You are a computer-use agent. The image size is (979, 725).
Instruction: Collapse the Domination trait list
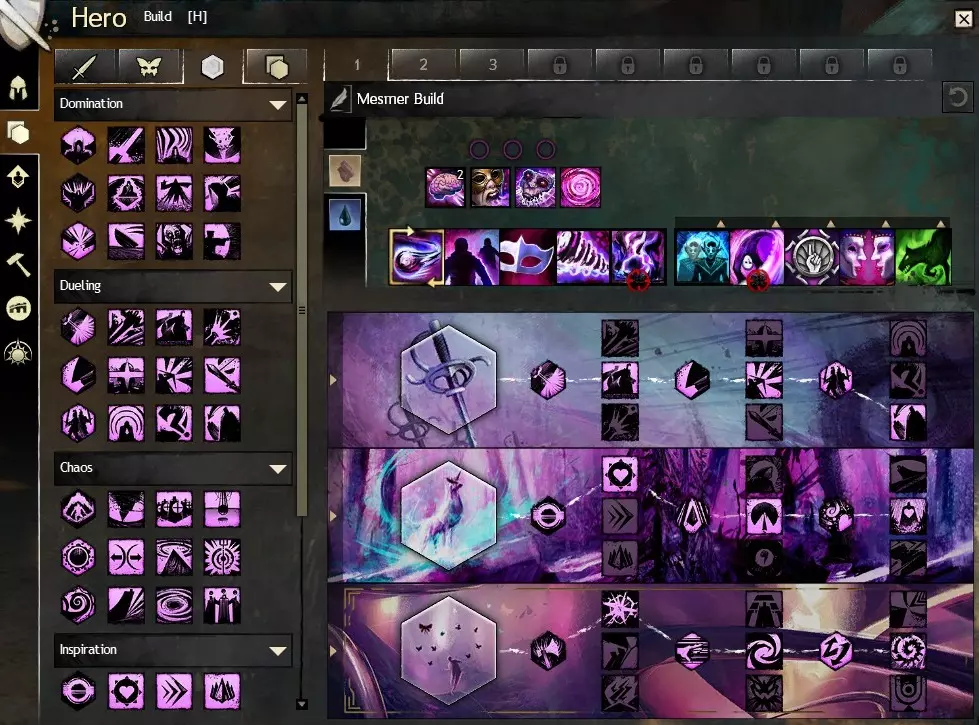tap(278, 104)
